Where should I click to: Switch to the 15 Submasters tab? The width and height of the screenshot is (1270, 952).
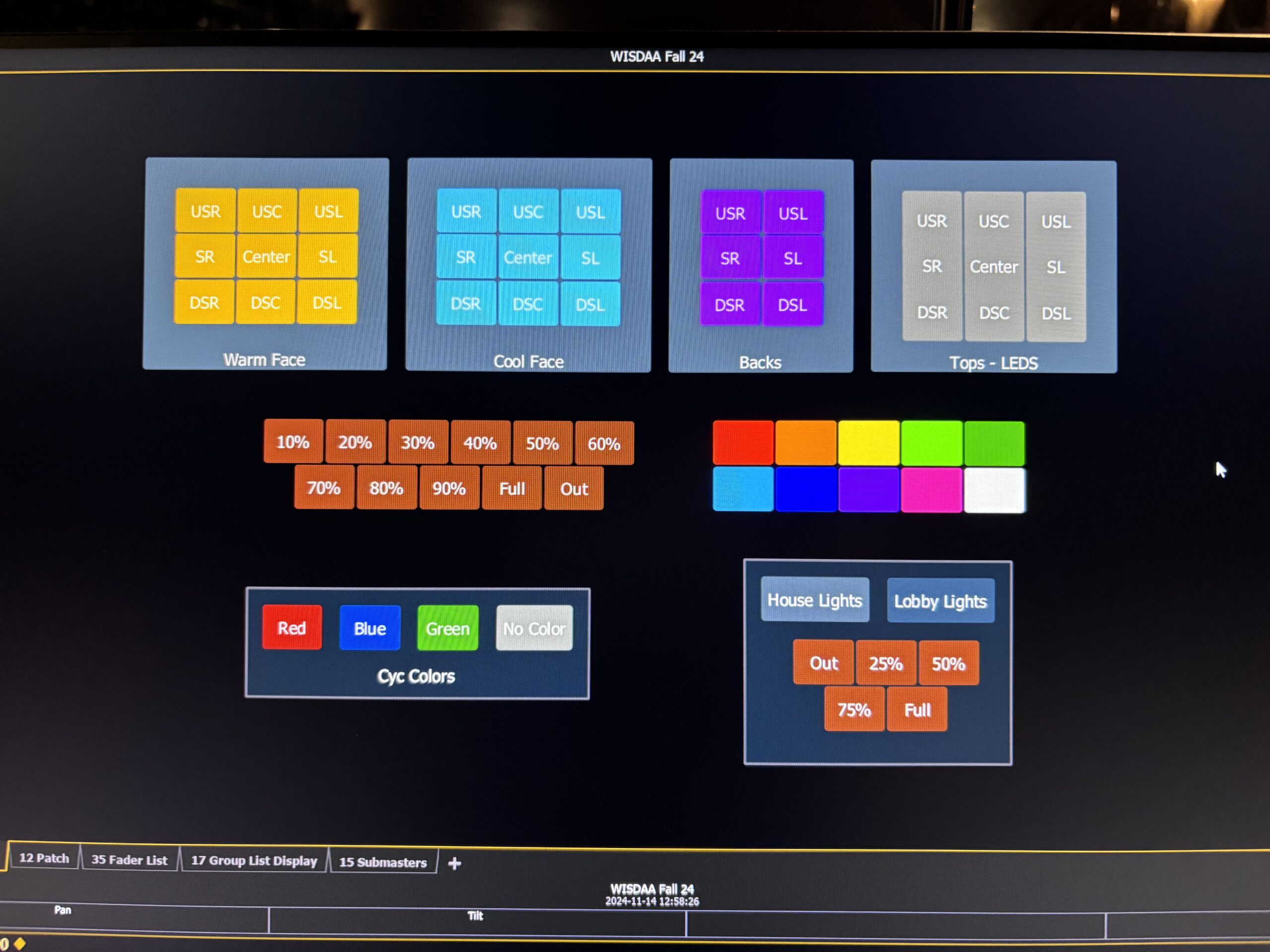coord(383,862)
